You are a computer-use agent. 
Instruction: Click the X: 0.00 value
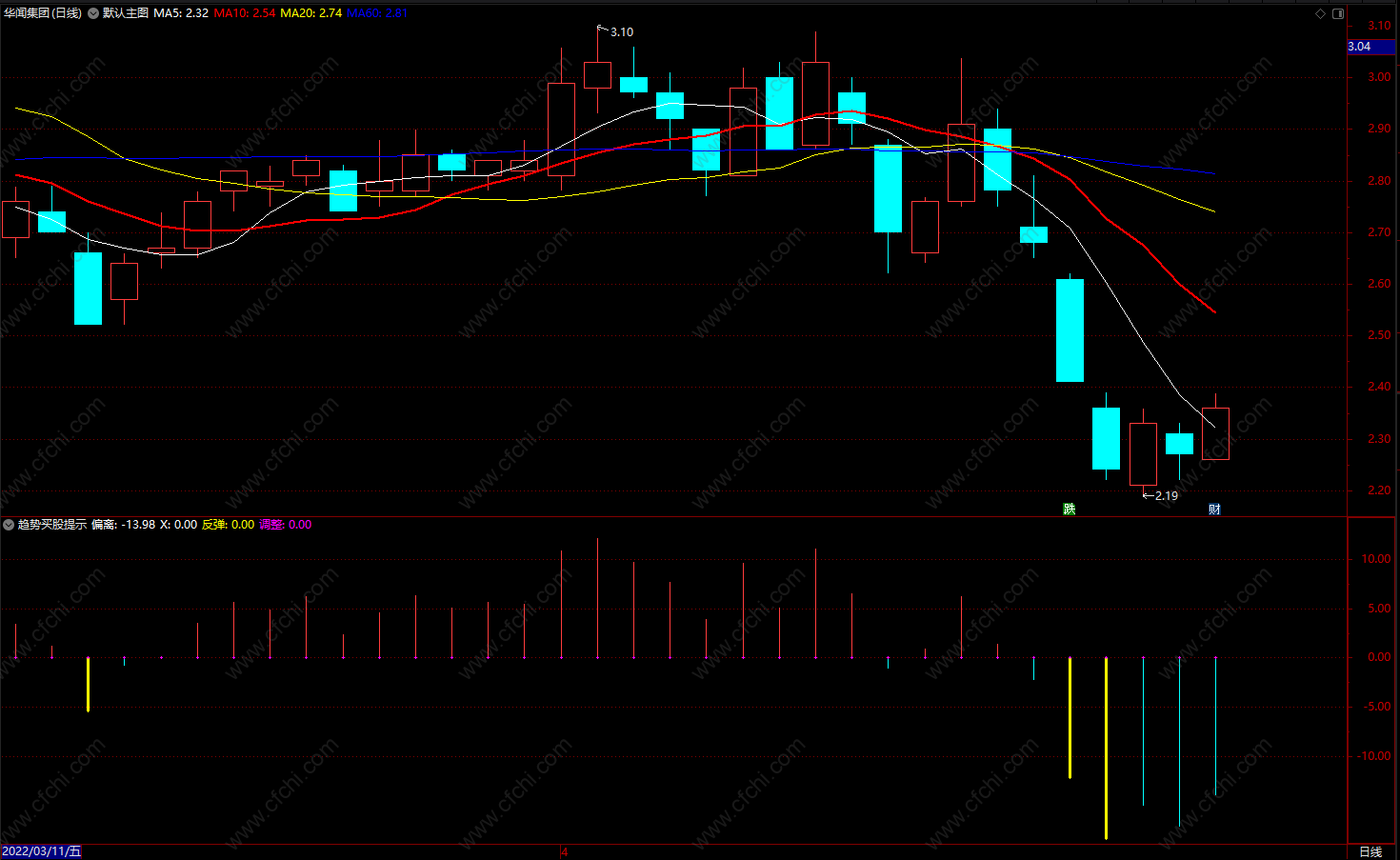178,525
